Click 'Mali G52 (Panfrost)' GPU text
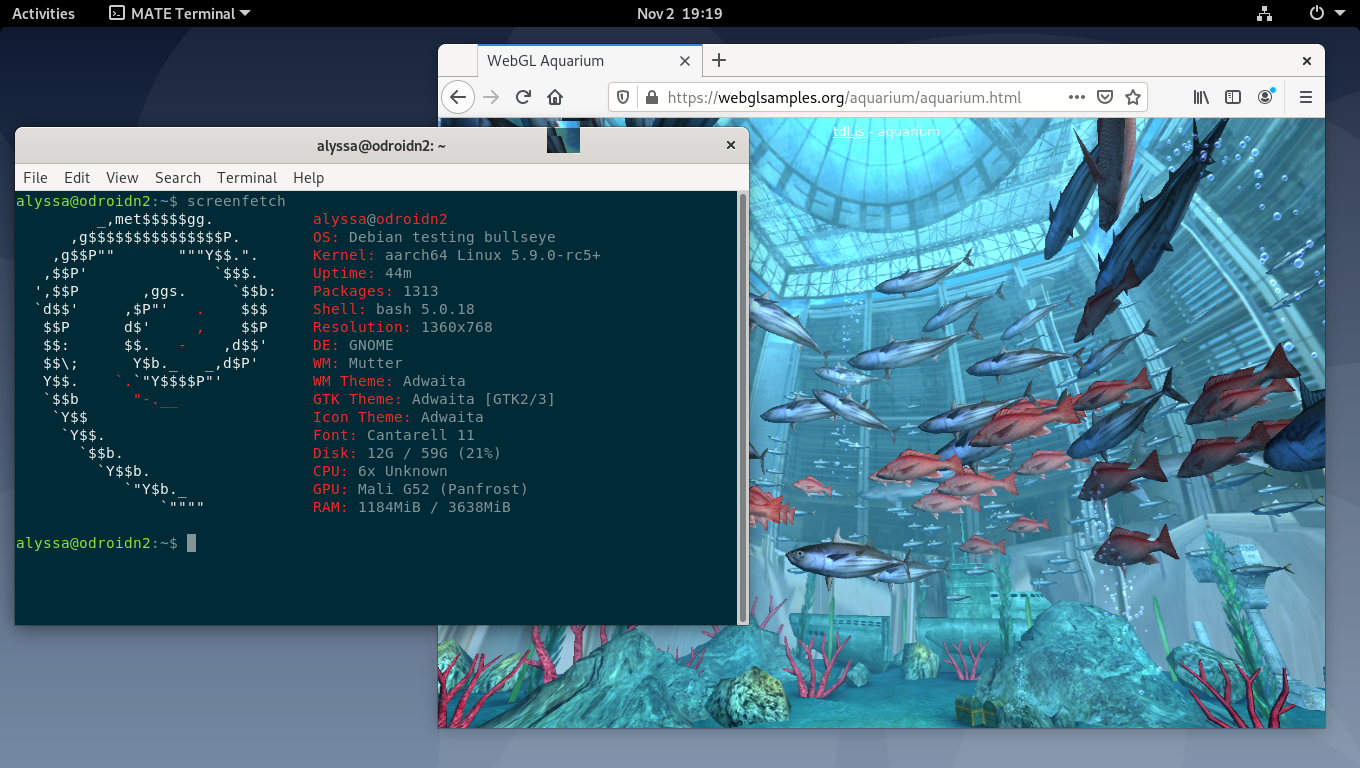The image size is (1360, 768). coord(443,489)
